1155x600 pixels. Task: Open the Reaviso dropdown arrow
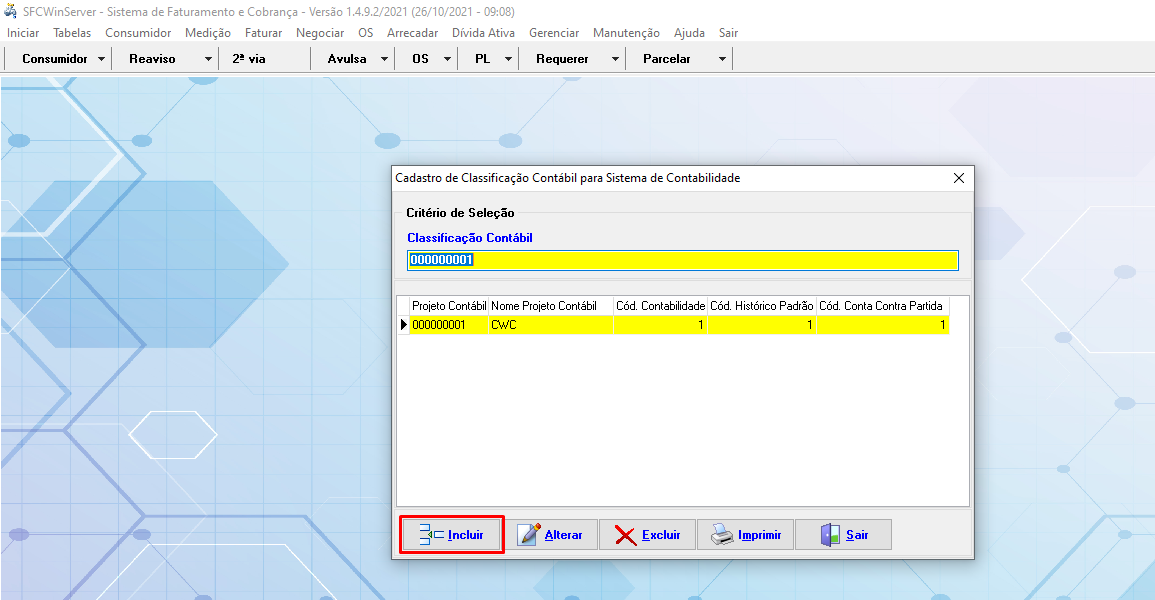pos(208,59)
